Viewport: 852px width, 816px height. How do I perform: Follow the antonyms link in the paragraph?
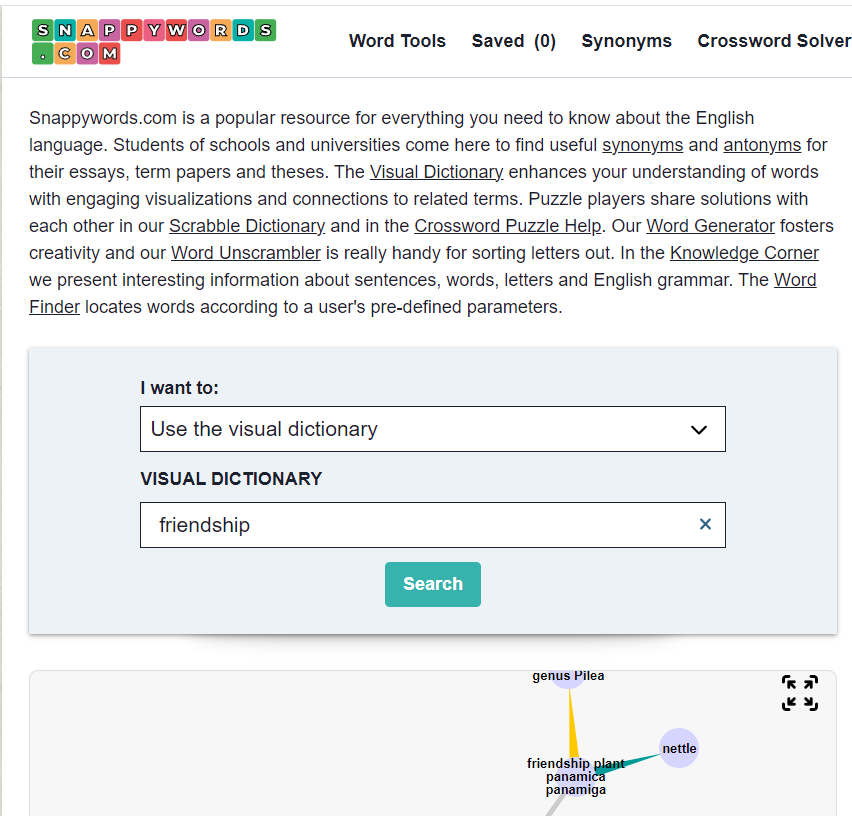pyautogui.click(x=762, y=145)
